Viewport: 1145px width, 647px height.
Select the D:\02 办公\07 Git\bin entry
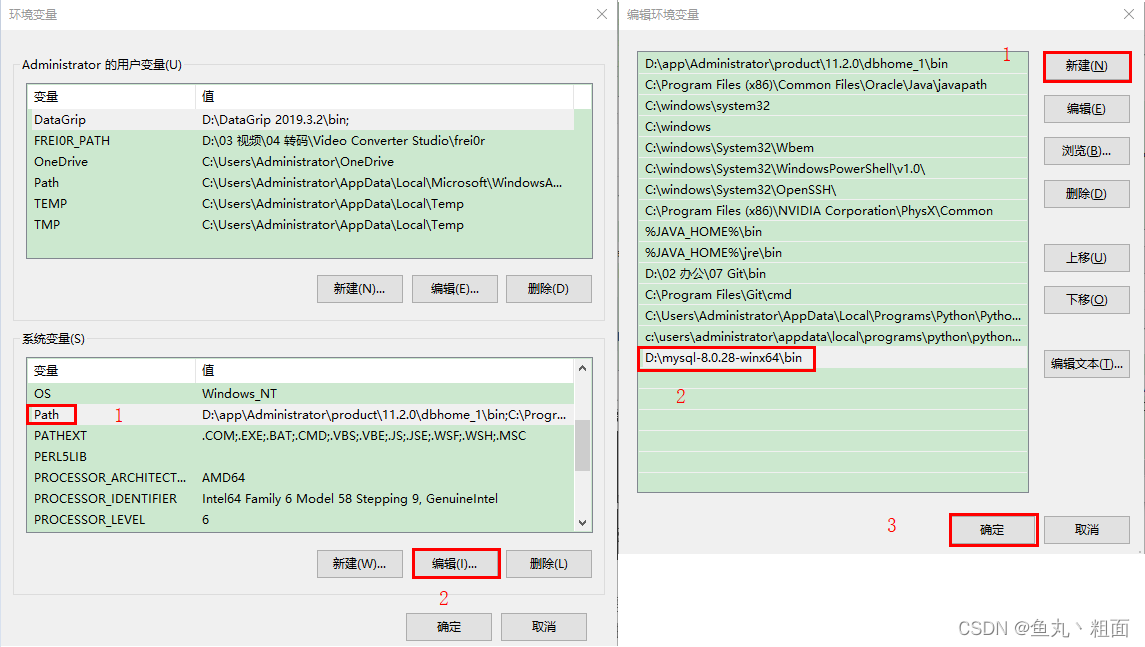click(x=832, y=274)
